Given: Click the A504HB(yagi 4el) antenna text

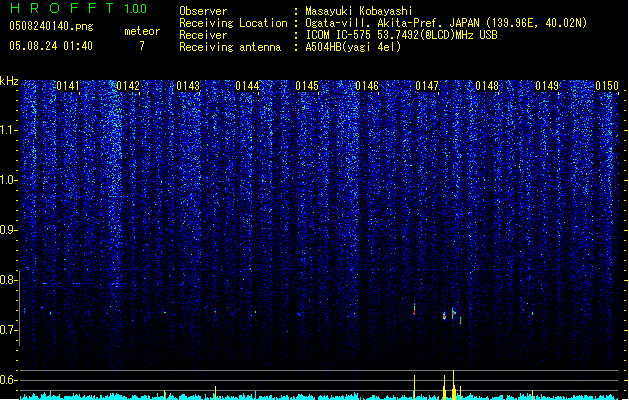Looking at the screenshot, I should 353,47.
